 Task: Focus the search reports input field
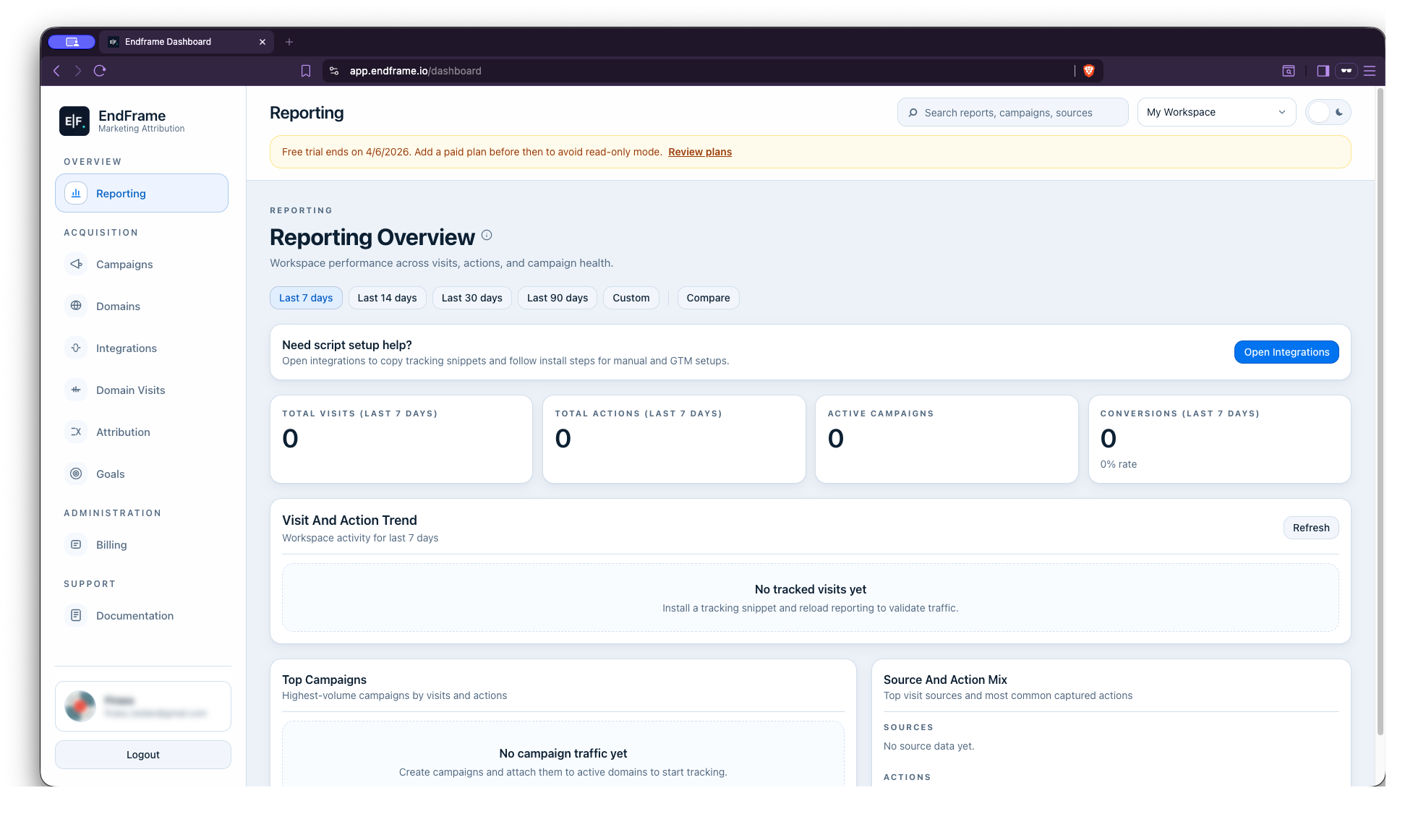coord(1012,113)
